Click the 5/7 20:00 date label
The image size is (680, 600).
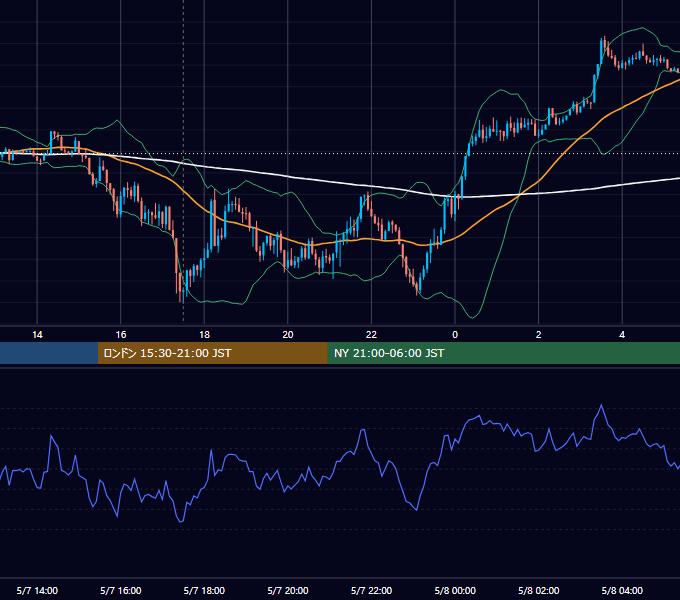point(288,591)
